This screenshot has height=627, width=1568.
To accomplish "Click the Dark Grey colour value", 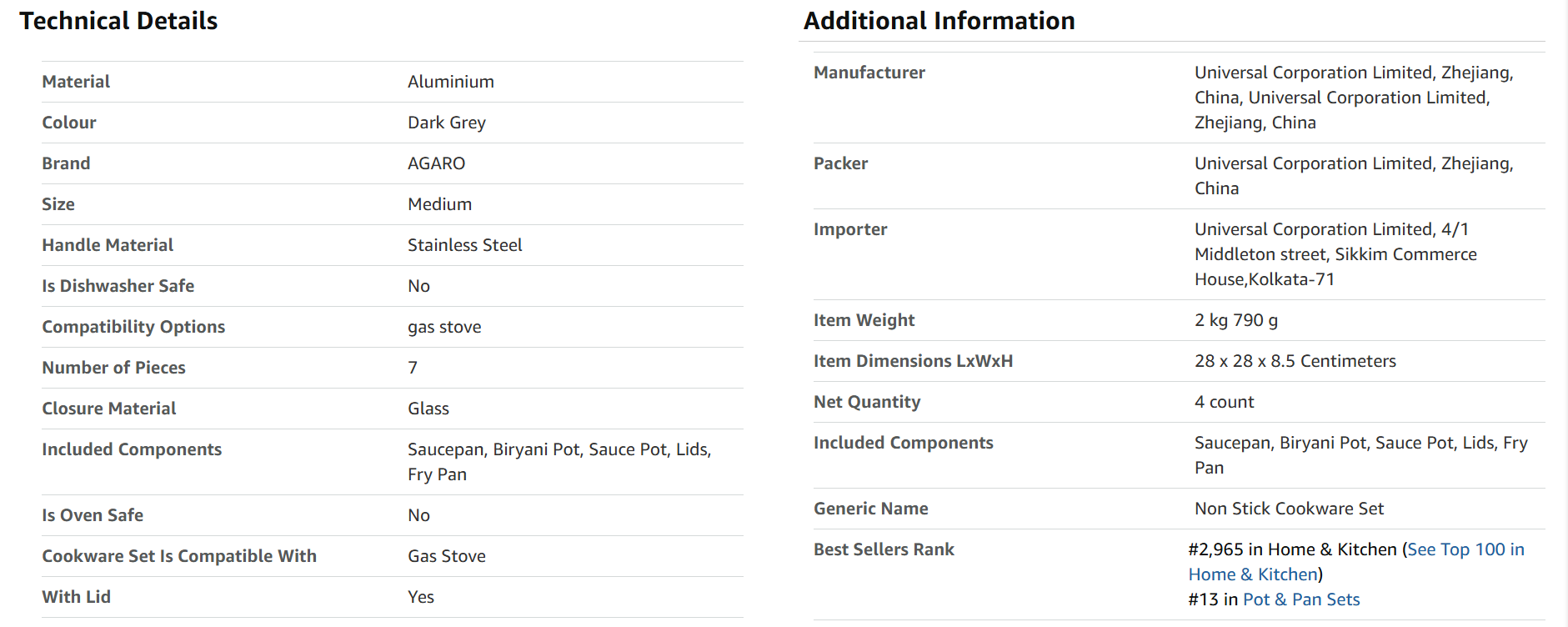I will [x=447, y=123].
